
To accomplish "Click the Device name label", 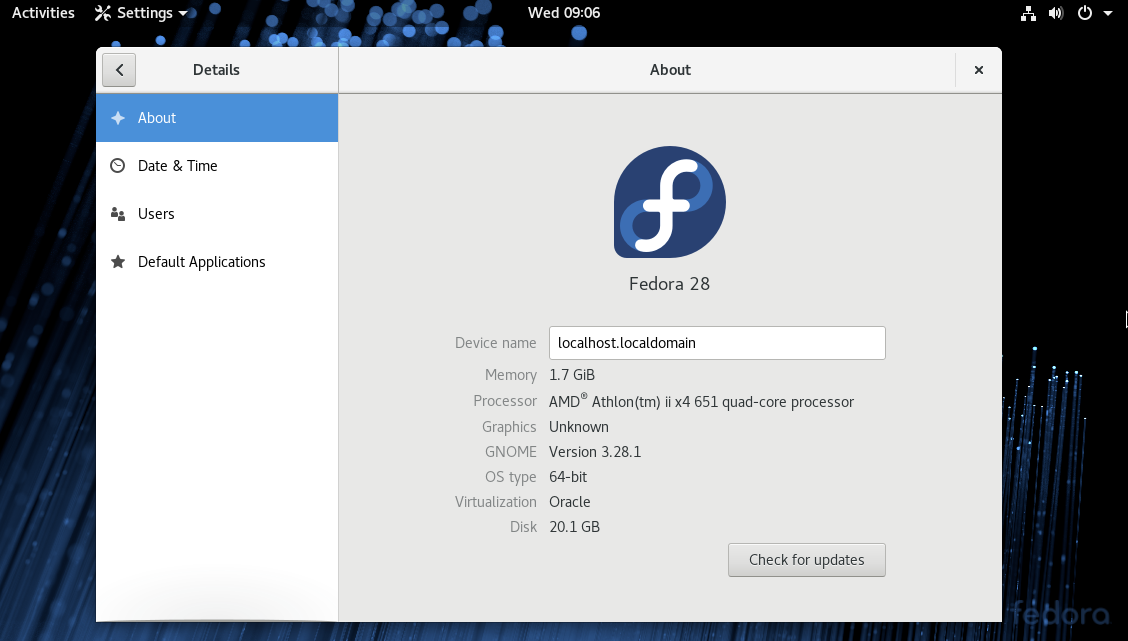I will click(496, 343).
